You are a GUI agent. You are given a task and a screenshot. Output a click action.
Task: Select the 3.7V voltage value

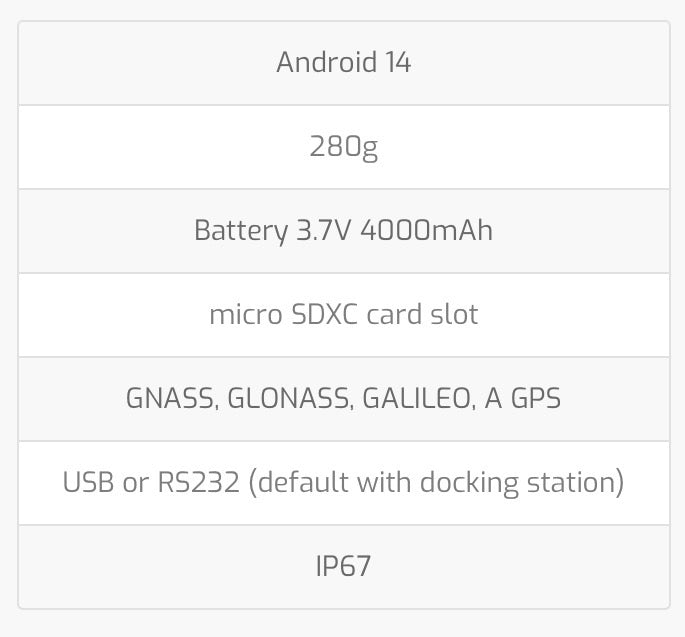(x=324, y=231)
